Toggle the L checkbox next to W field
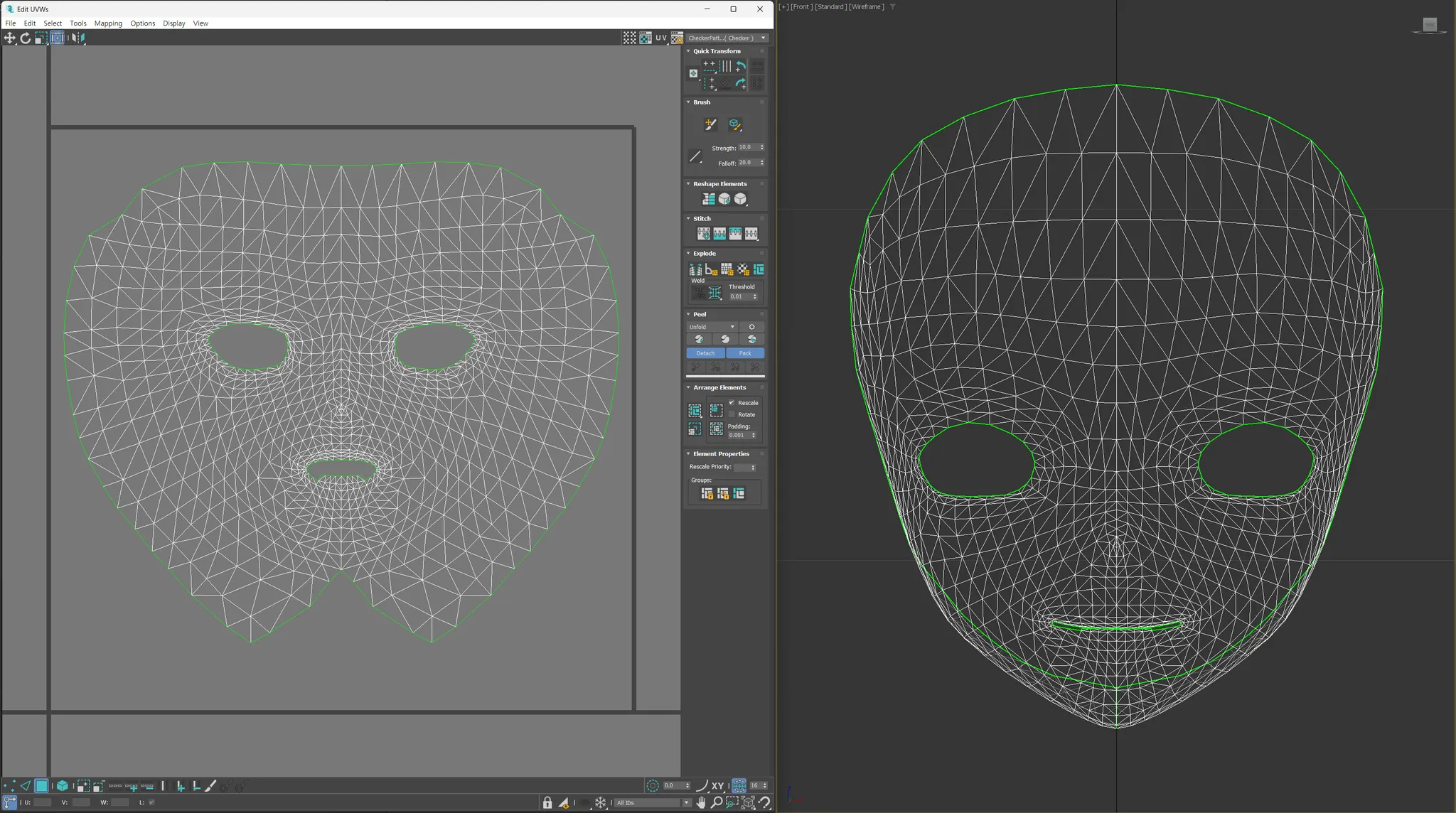 click(151, 802)
